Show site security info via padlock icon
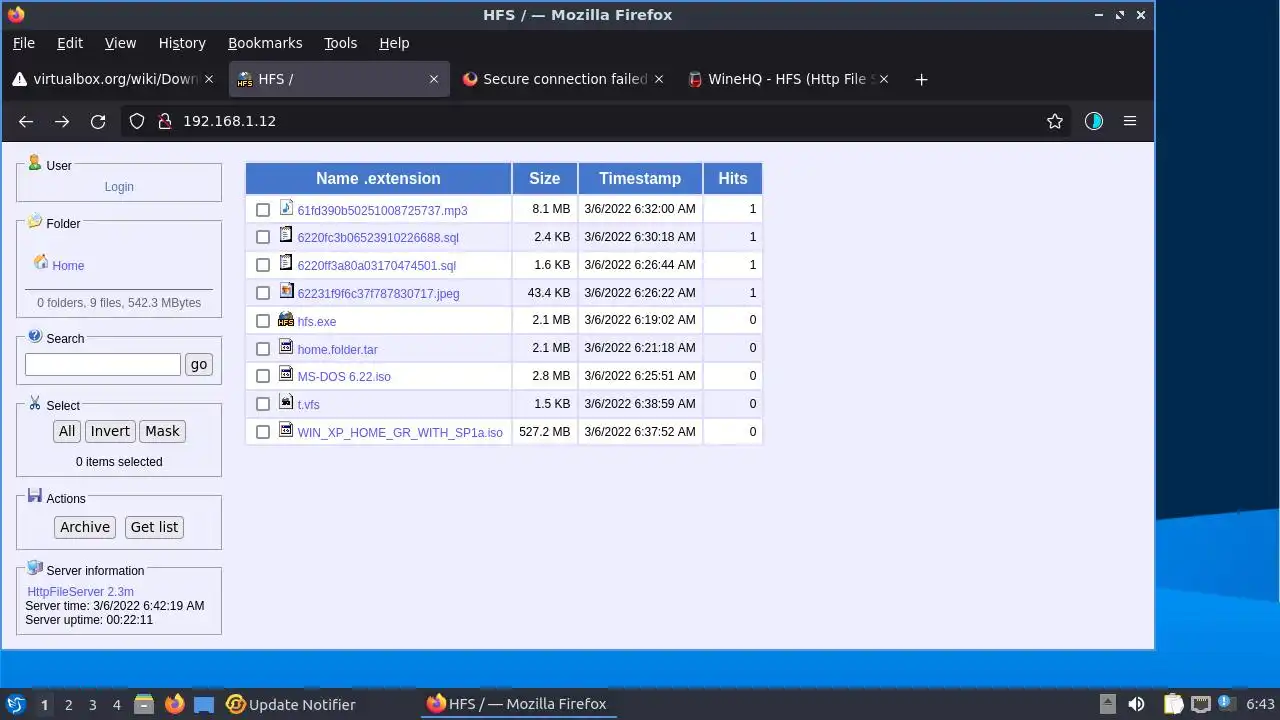This screenshot has height=720, width=1280. tap(165, 121)
